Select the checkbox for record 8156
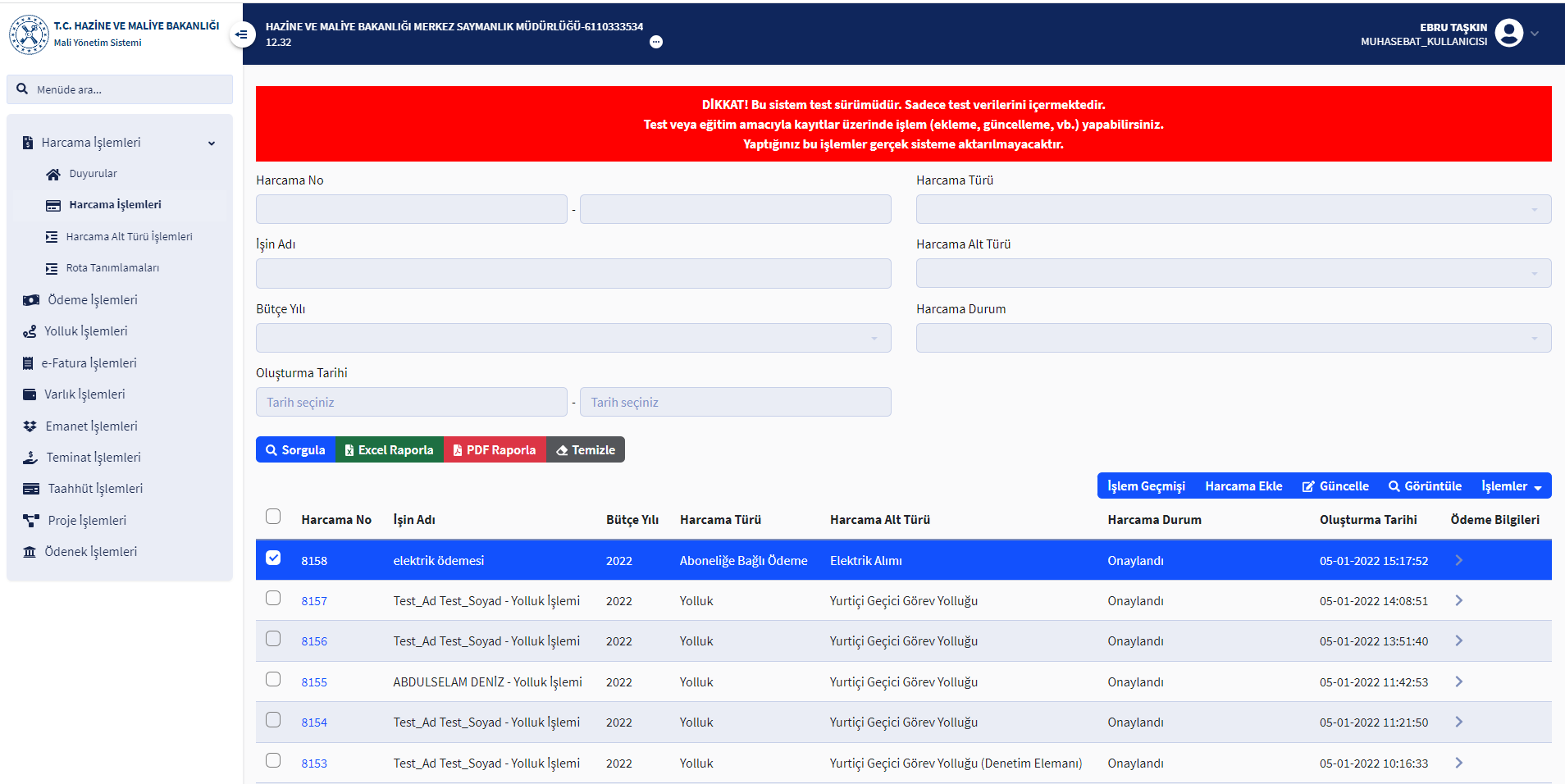Viewport: 1565px width, 784px height. [x=273, y=639]
